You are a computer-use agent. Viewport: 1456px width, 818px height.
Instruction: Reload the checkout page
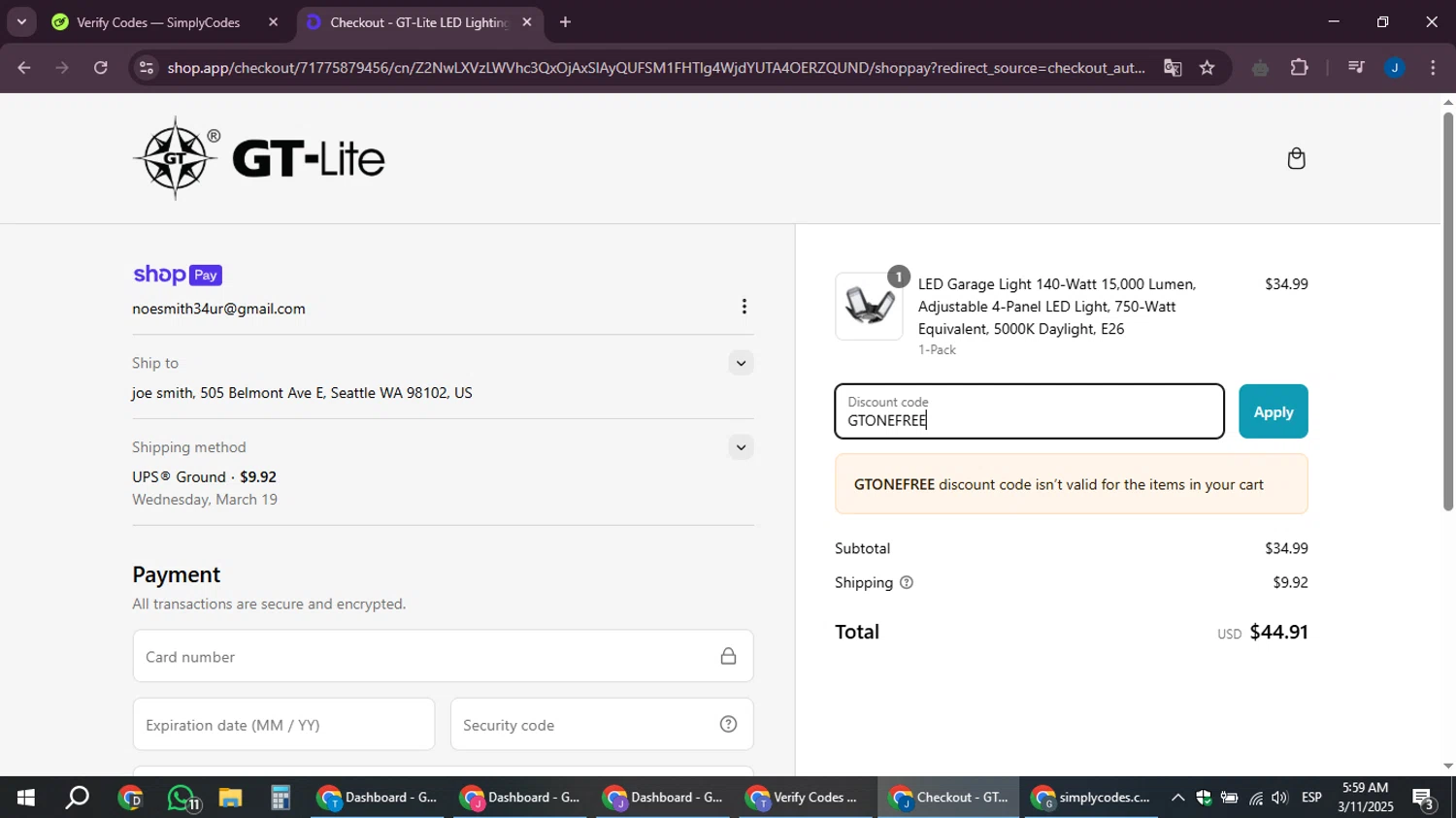click(x=101, y=68)
